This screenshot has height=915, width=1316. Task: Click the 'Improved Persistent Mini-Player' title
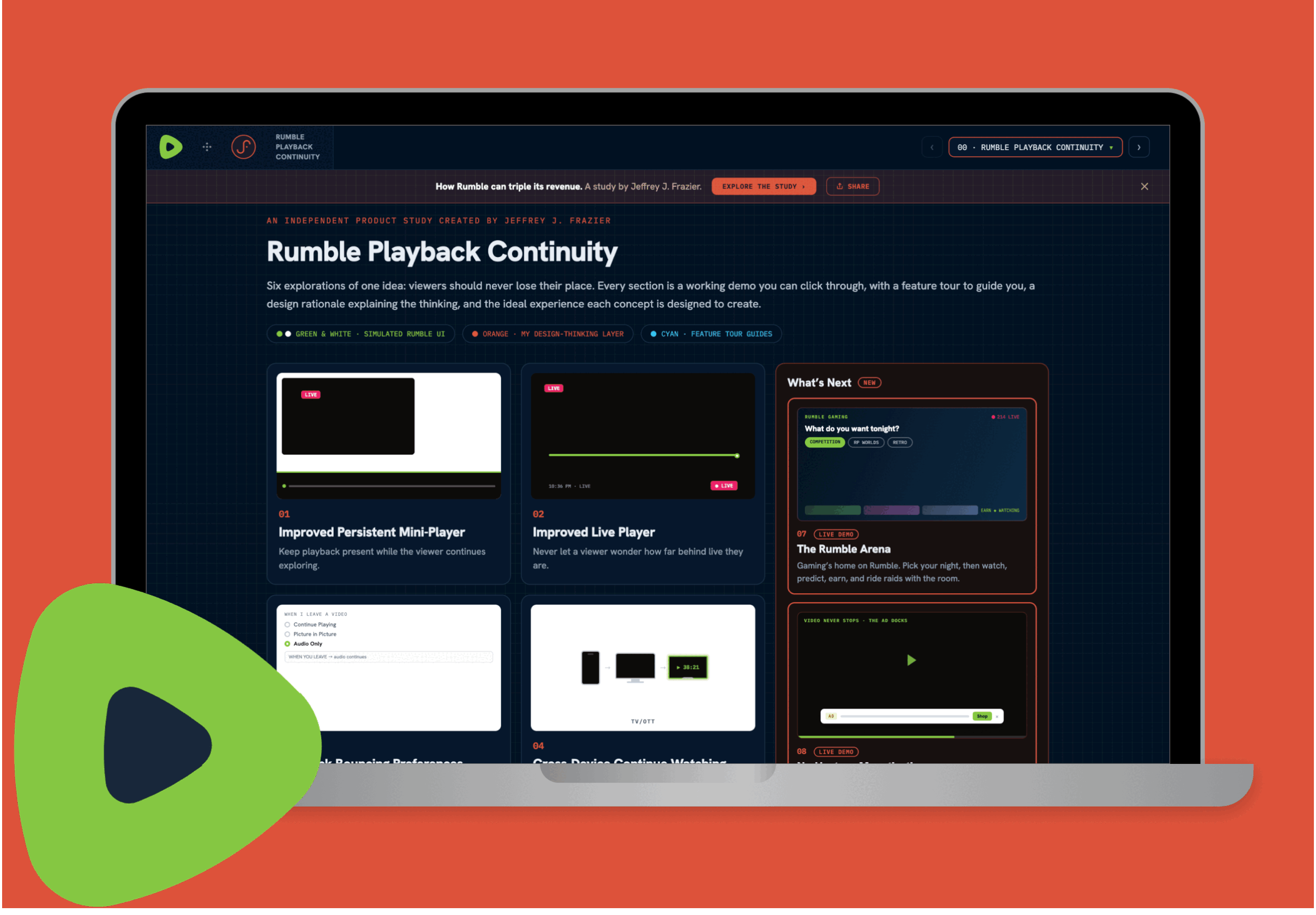372,533
